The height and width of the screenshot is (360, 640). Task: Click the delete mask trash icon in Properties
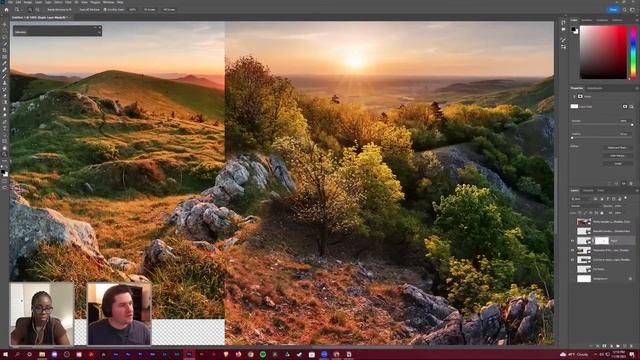tap(631, 183)
